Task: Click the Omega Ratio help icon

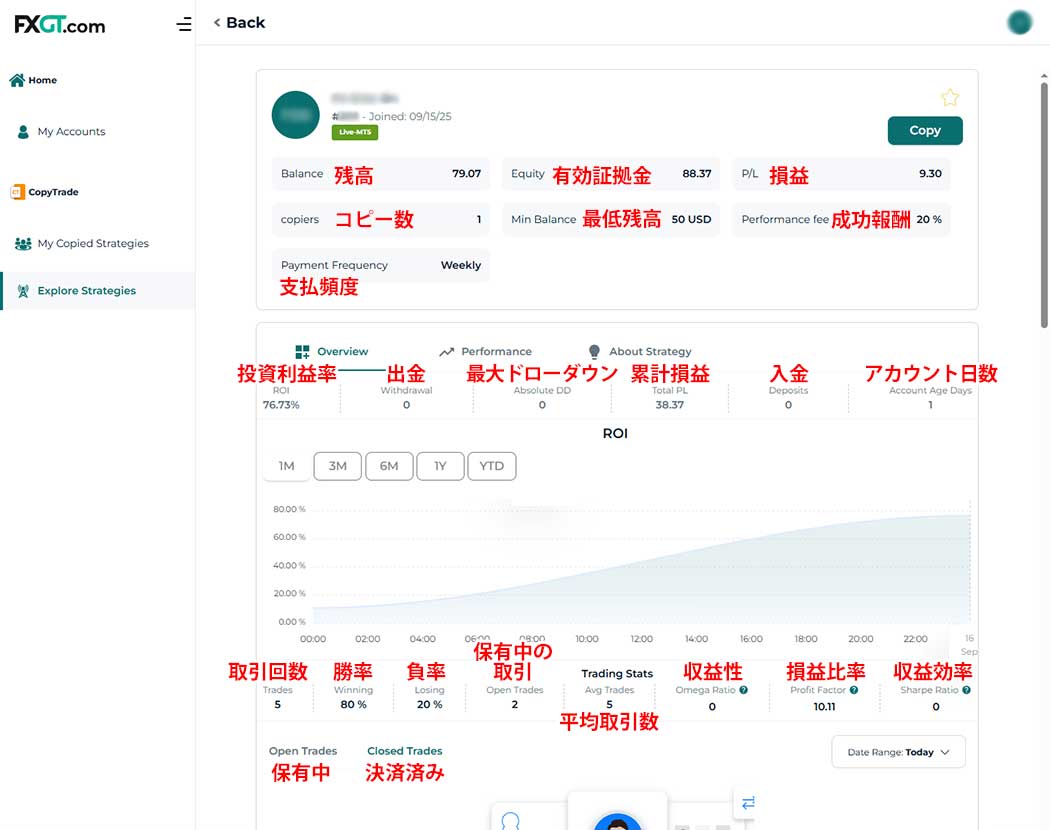Action: 743,690
